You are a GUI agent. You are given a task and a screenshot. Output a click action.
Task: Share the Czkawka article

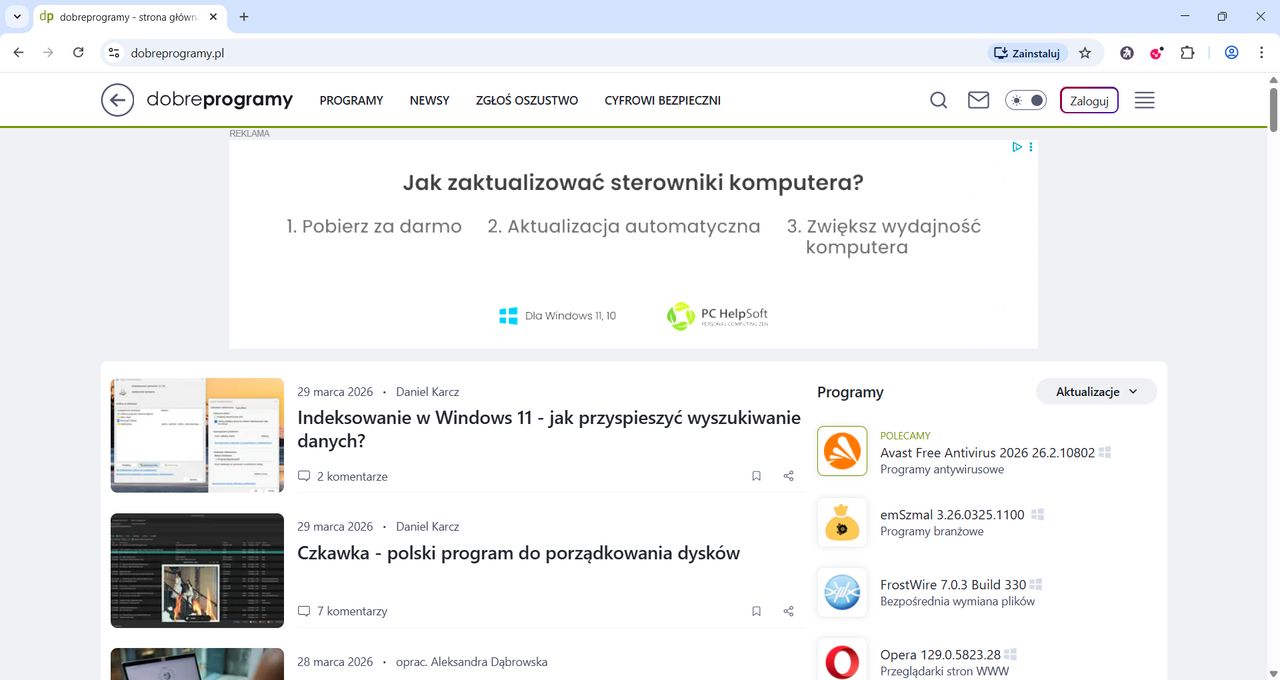(789, 611)
